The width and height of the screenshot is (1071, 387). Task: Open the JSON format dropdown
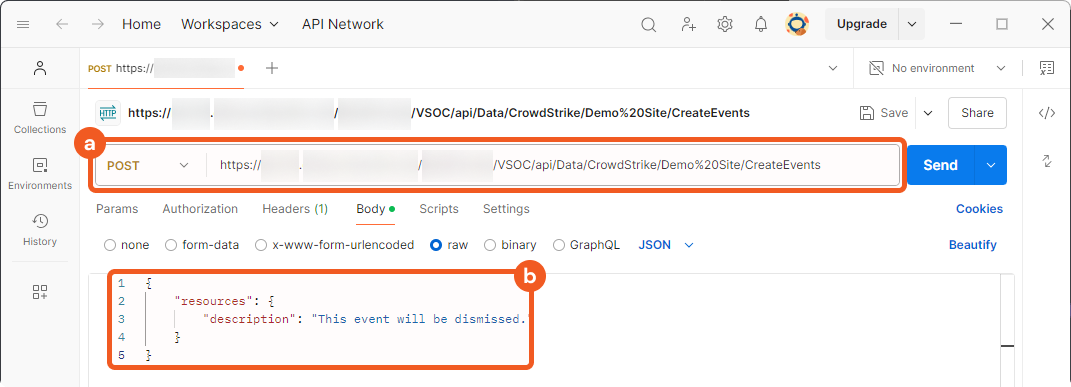(666, 245)
